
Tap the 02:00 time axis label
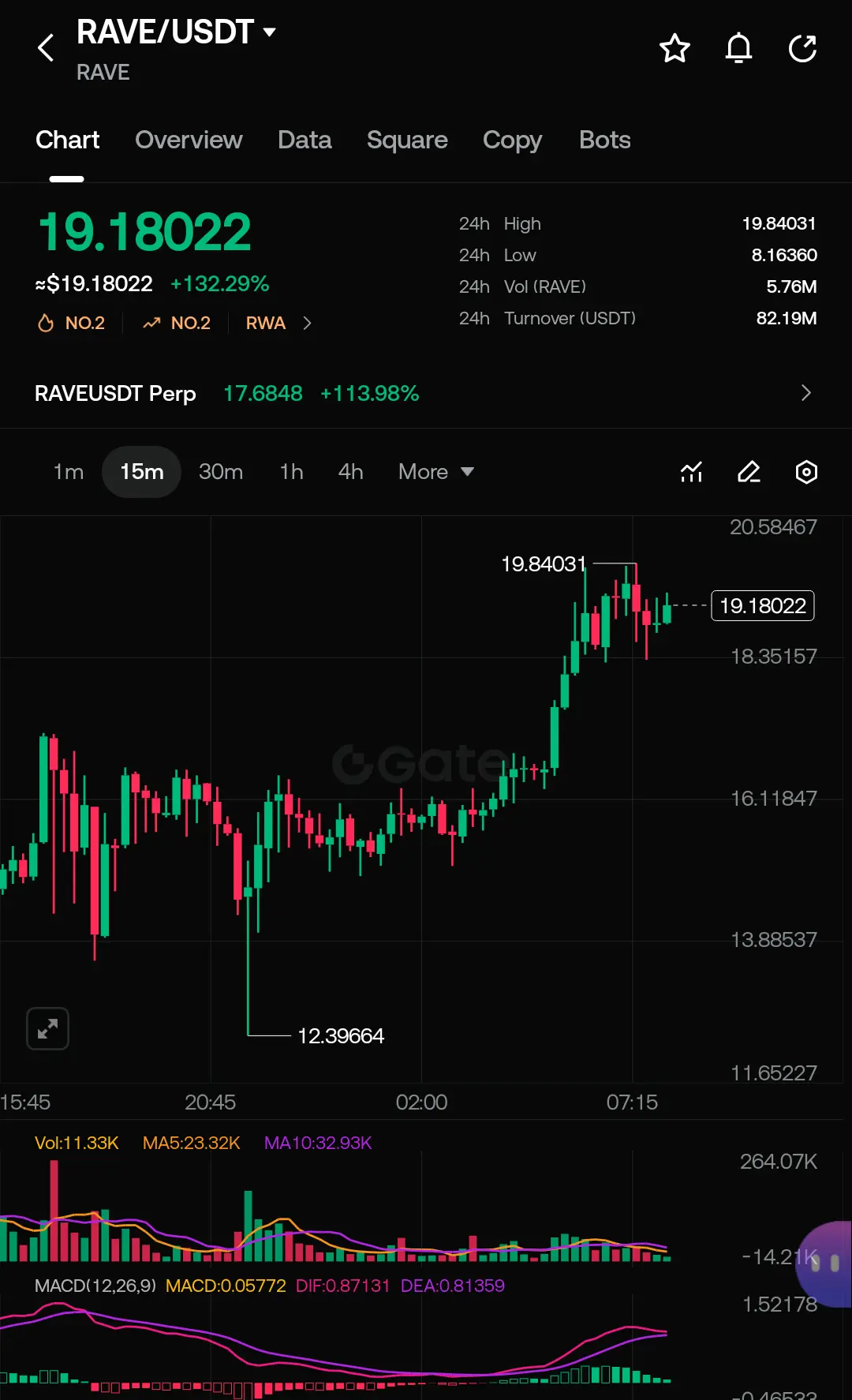[x=421, y=1102]
